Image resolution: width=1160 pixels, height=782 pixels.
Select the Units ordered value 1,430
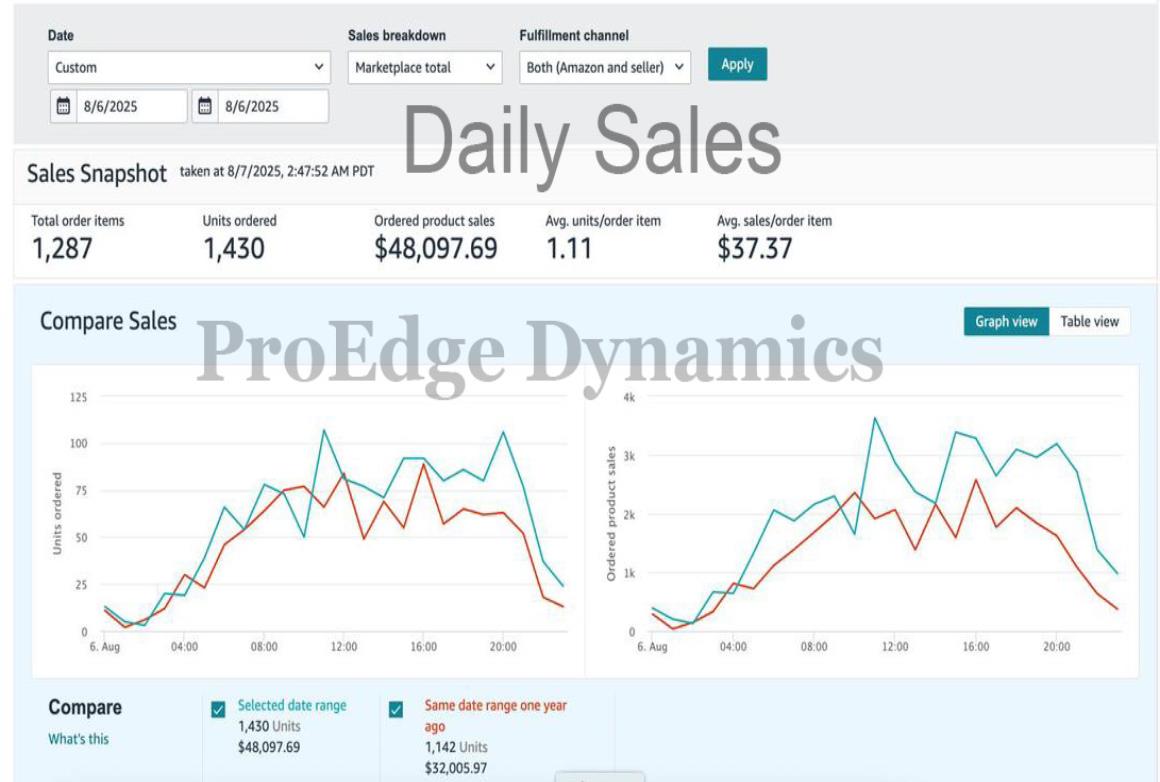234,248
